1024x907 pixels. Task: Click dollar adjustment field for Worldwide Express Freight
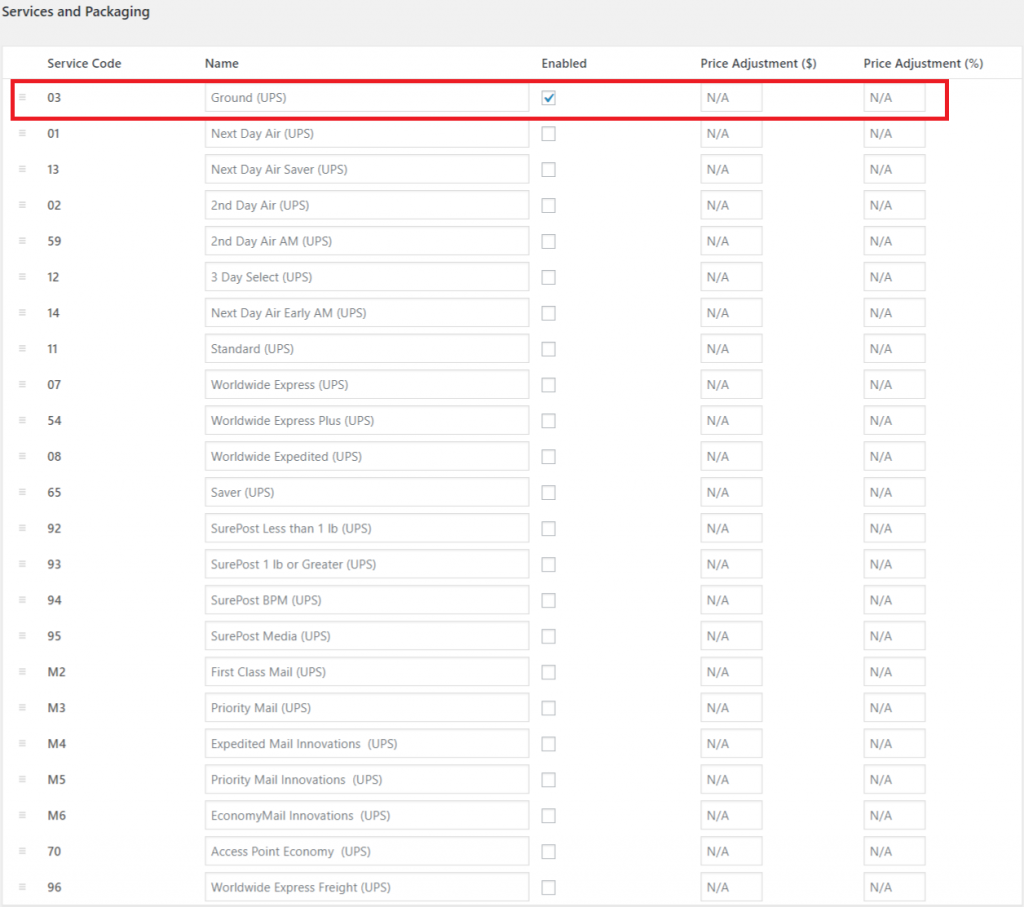[x=731, y=887]
